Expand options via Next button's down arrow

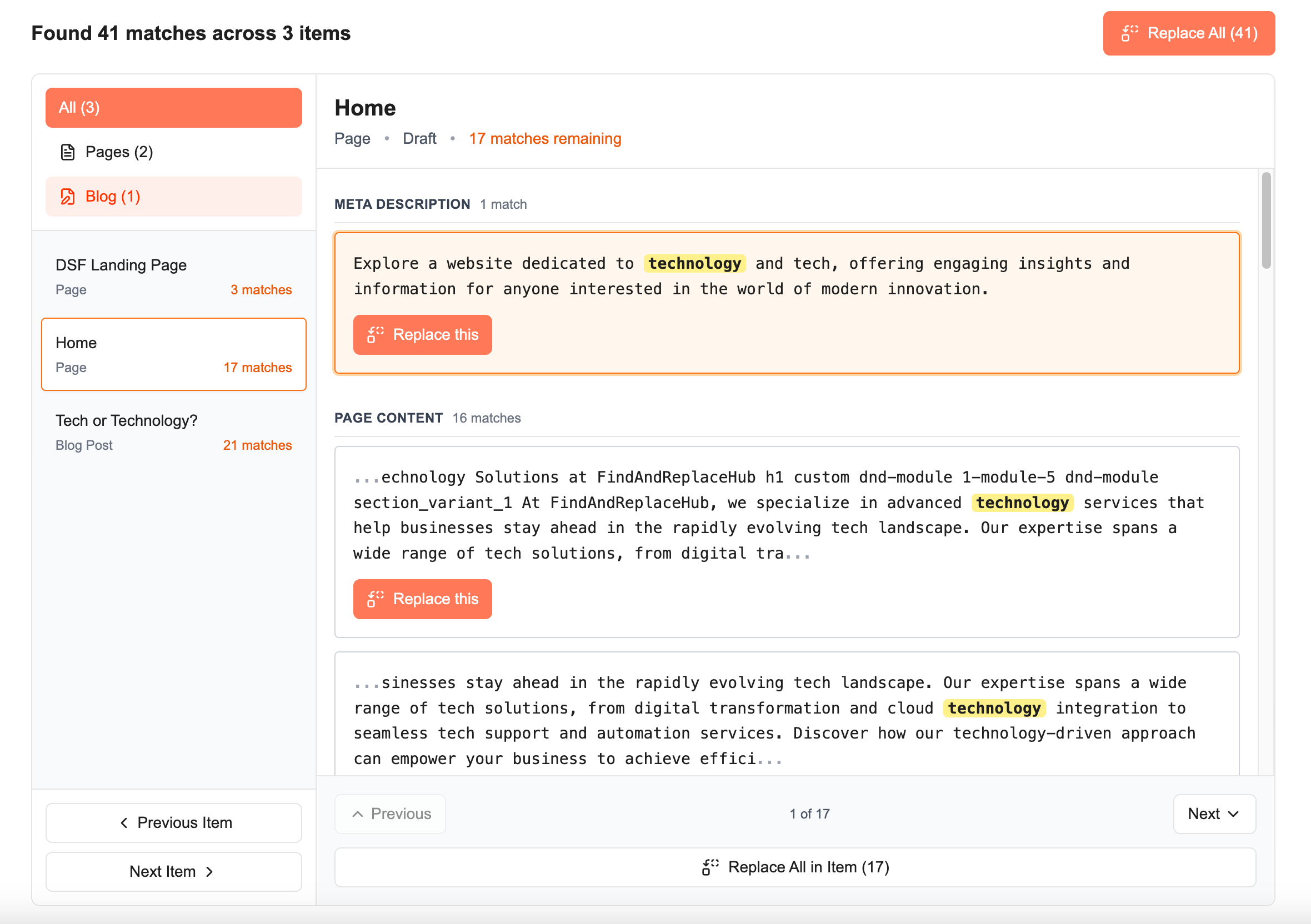click(x=1232, y=815)
